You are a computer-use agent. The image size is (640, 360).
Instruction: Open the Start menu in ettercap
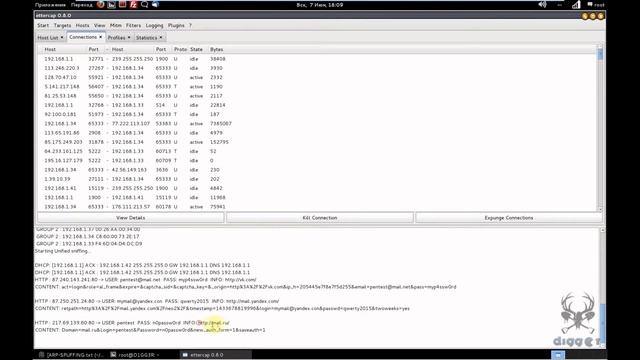tap(43, 25)
